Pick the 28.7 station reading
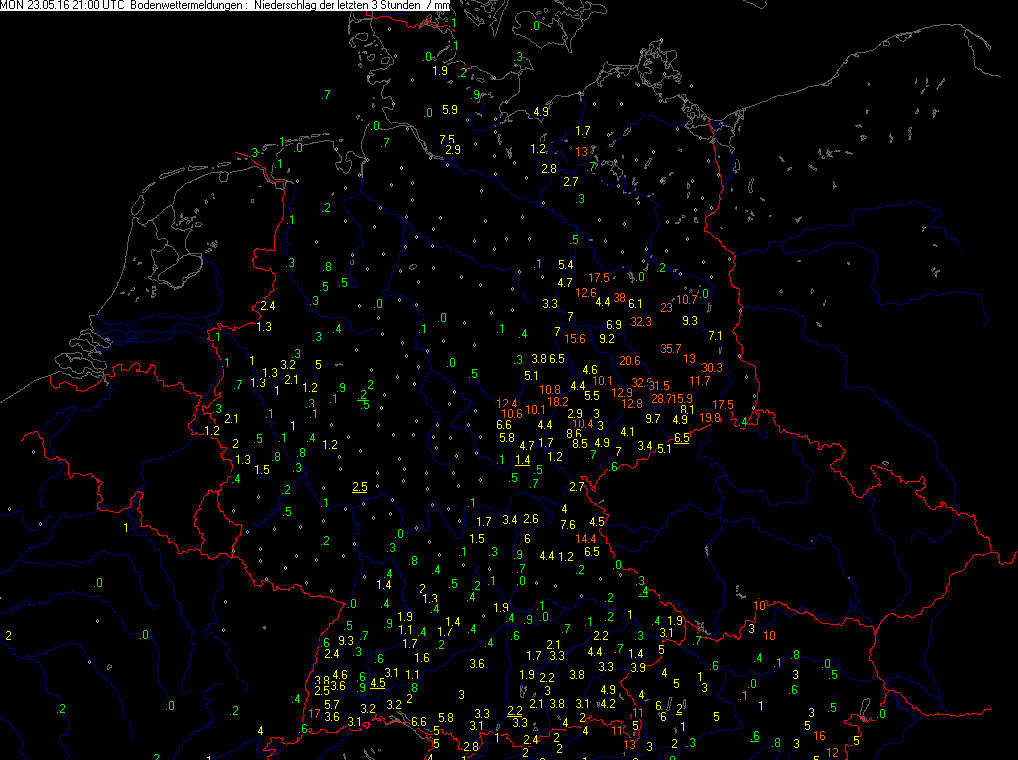Screen dimensions: 1018x760 662,399
